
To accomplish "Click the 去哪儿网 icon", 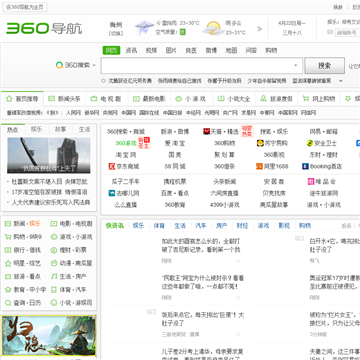I will pyautogui.click(x=112, y=193).
